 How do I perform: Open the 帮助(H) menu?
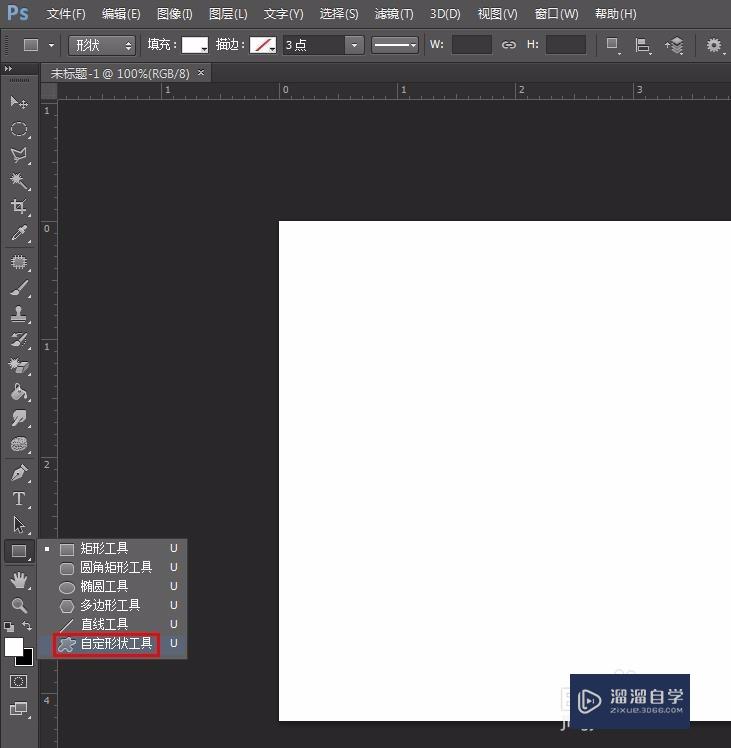coord(616,14)
